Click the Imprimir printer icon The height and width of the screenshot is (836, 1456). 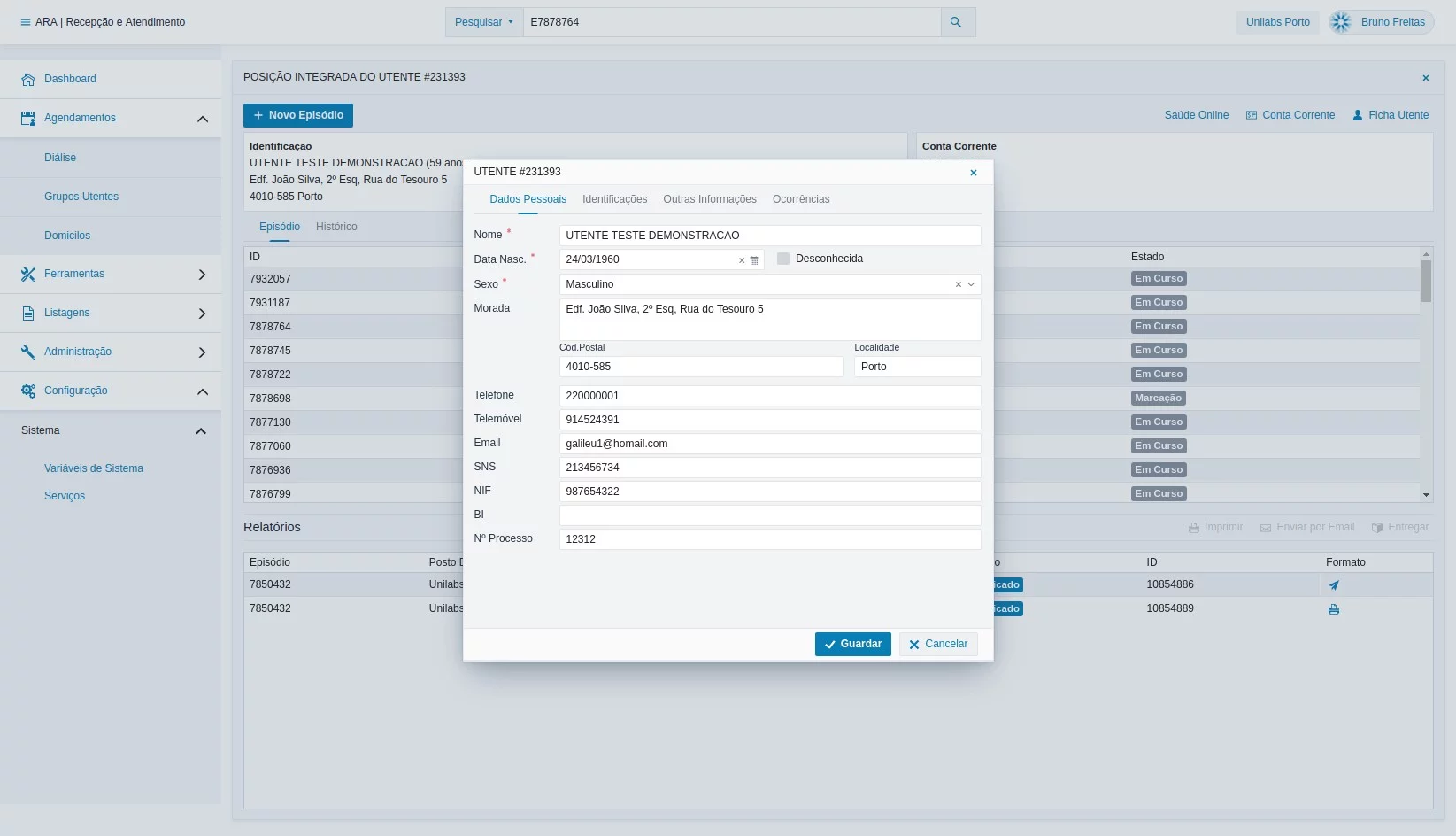pos(1194,528)
